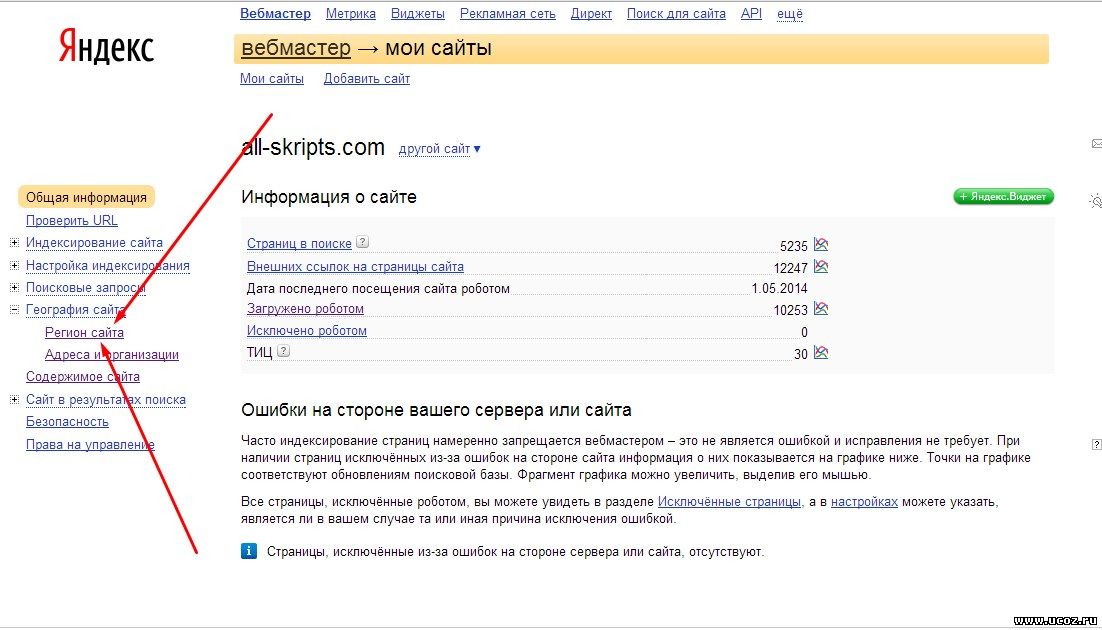Open chart icon for Страниц в поиске
1102x630 pixels.
[821, 245]
